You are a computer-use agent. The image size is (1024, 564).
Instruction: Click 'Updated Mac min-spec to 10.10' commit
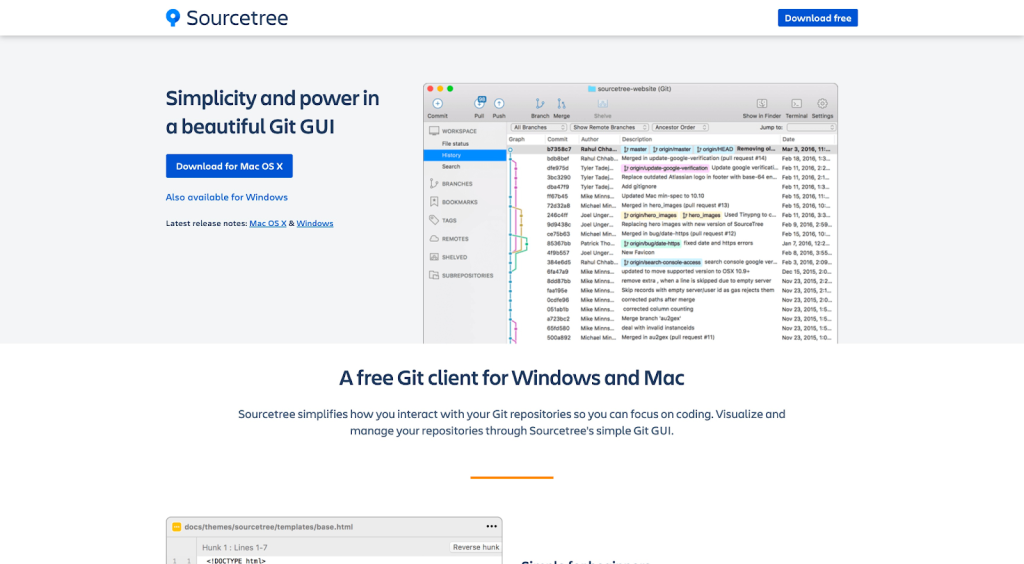(662, 196)
